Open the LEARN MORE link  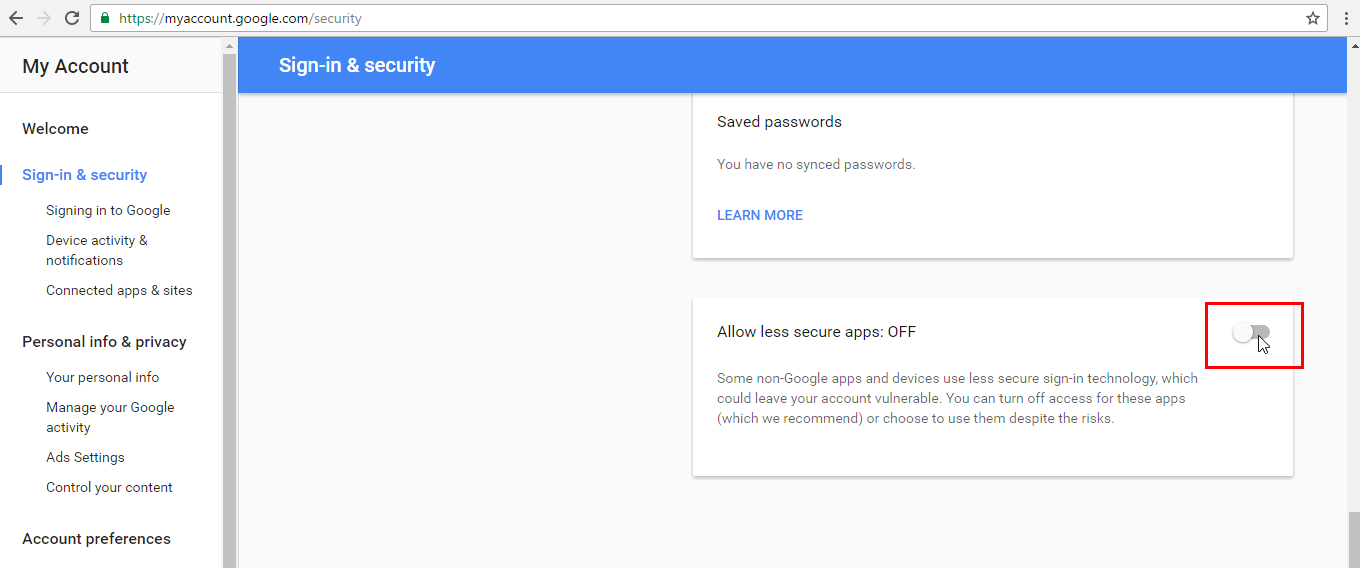(759, 215)
